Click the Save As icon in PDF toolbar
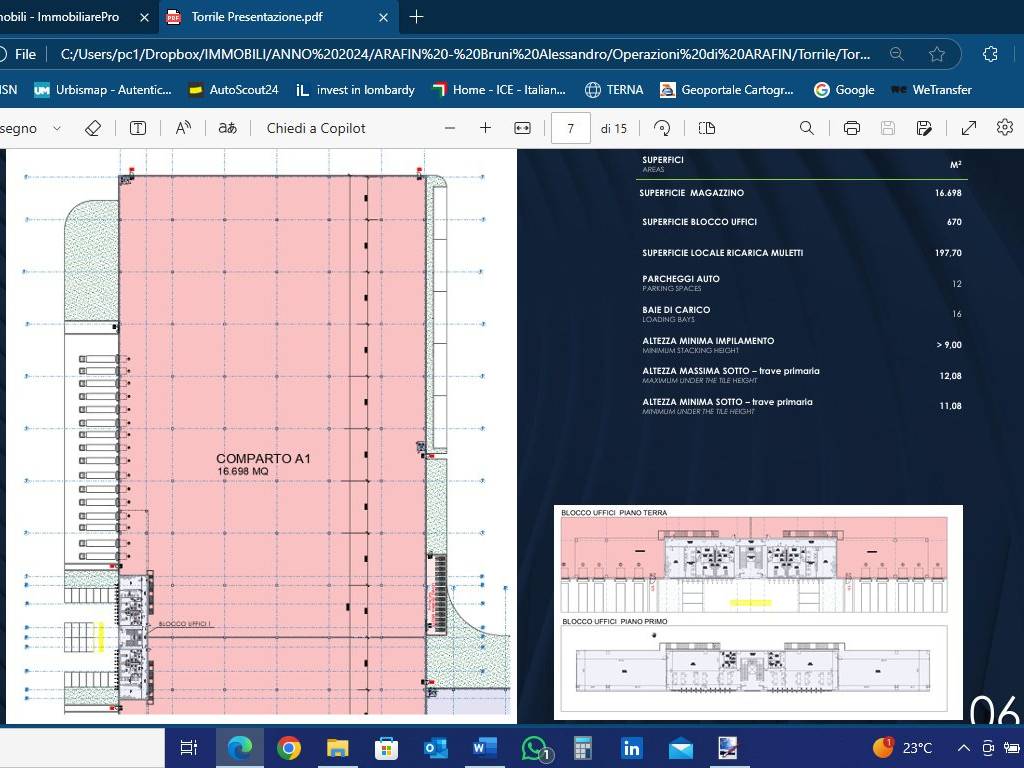Screen dimensions: 1024x768 (x=923, y=128)
